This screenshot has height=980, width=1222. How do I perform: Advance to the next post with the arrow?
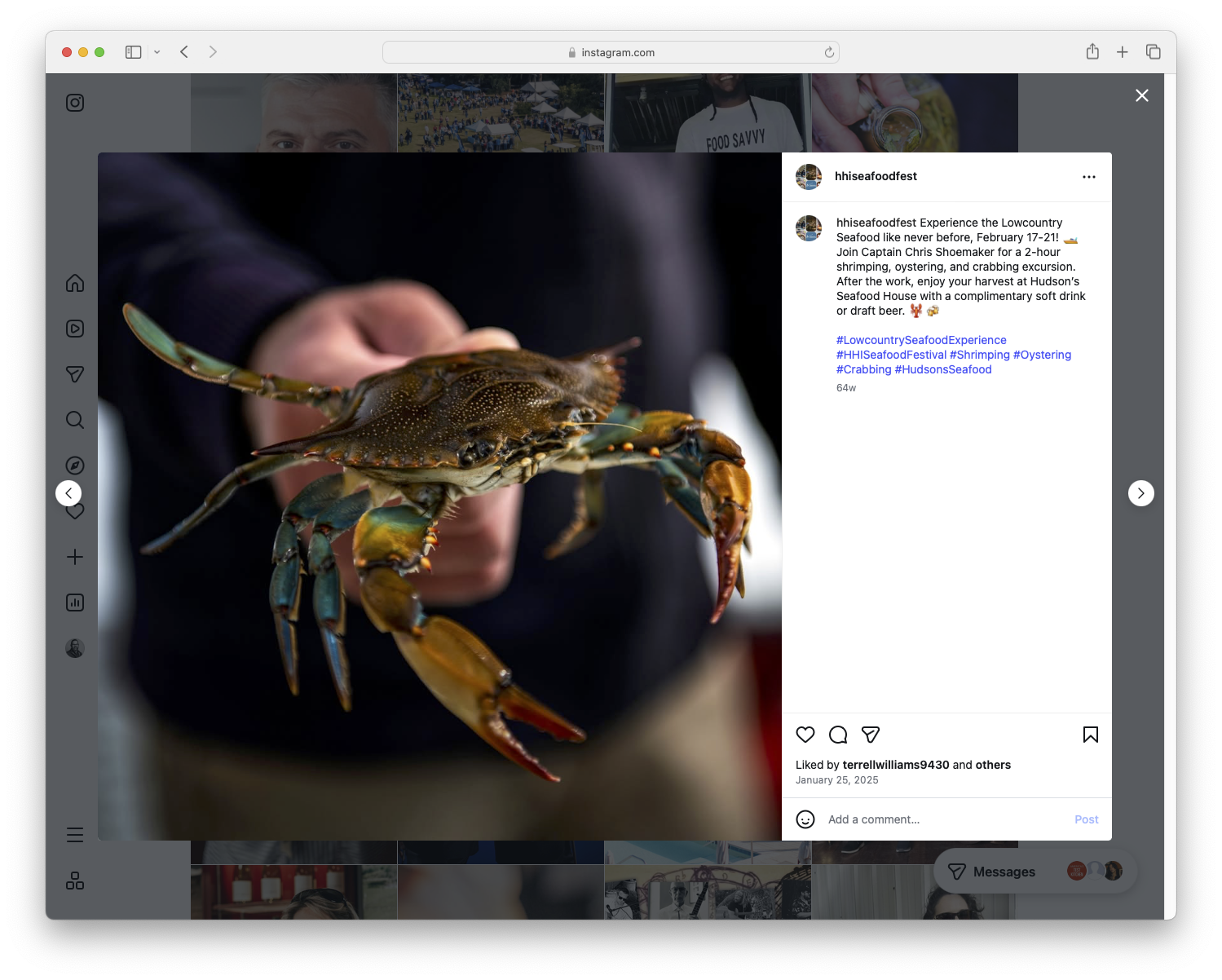click(1140, 493)
